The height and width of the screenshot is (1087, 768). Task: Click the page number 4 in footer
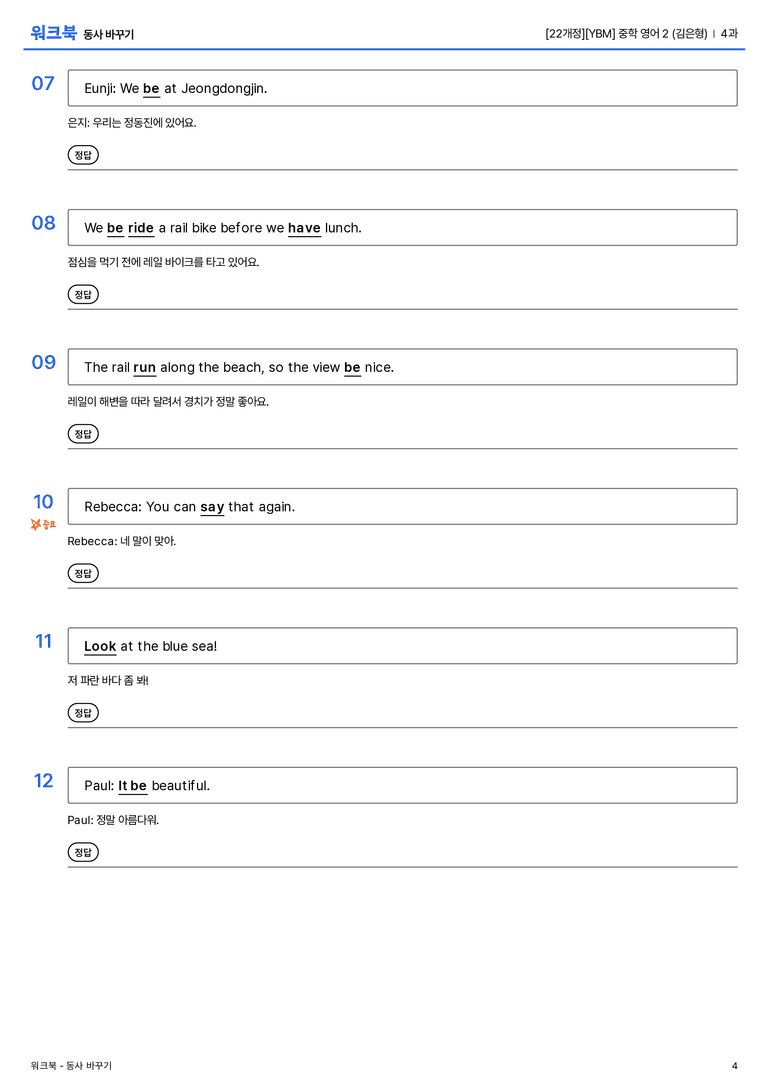735,1066
